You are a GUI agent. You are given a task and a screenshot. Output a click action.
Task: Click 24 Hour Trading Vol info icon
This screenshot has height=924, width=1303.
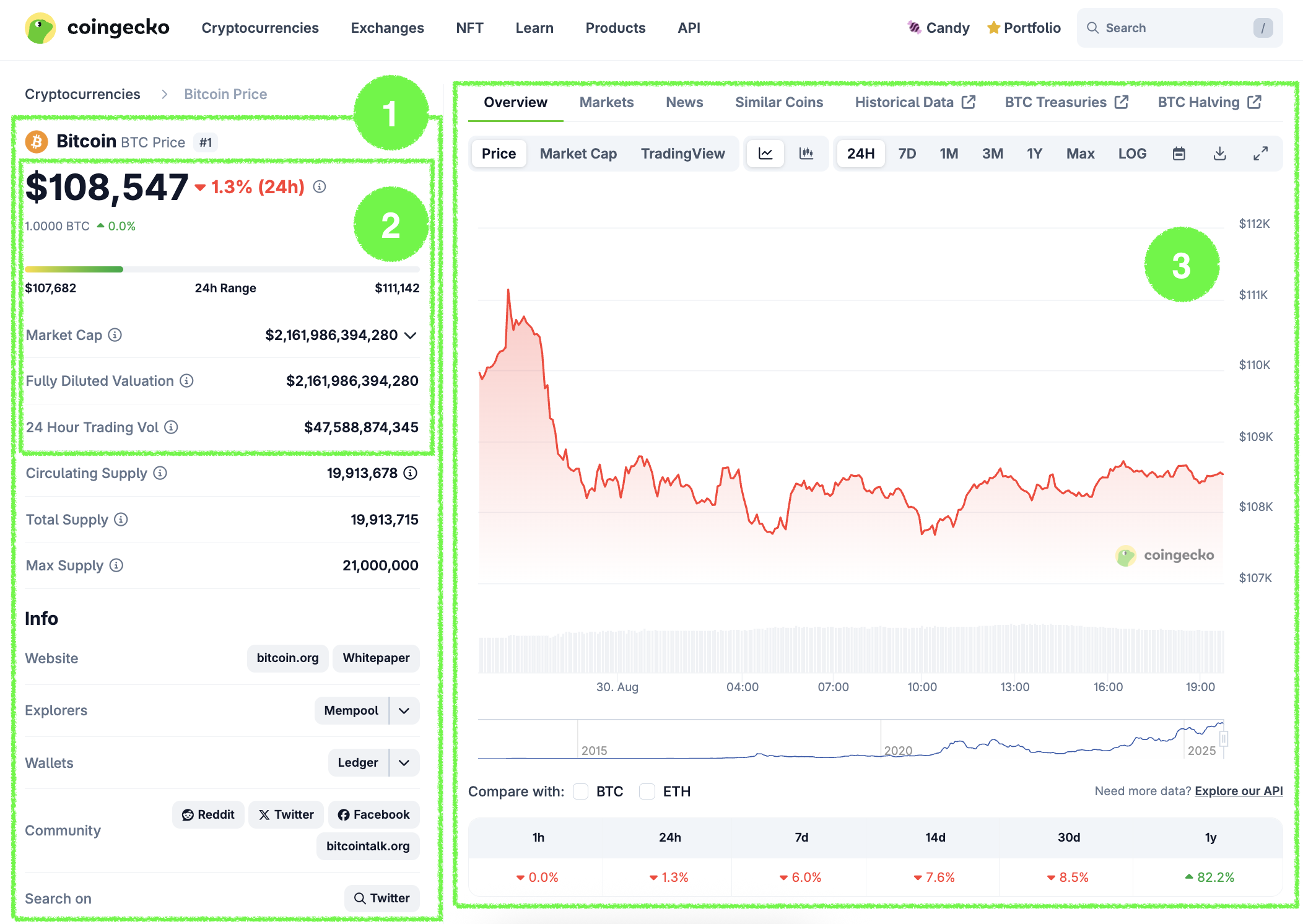[x=172, y=427]
